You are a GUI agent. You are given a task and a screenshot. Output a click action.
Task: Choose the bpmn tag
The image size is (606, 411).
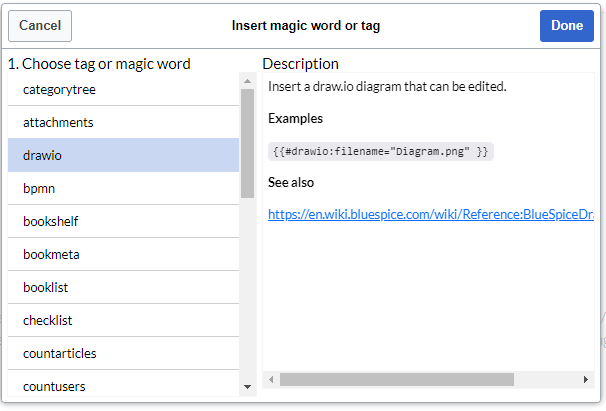coord(123,188)
